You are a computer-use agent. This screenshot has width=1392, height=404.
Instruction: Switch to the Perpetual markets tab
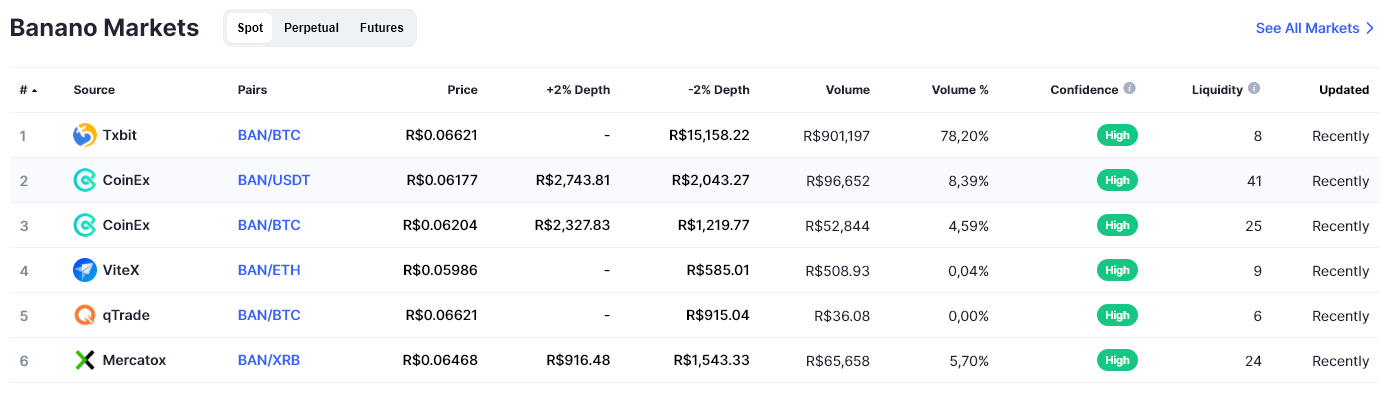click(x=311, y=28)
